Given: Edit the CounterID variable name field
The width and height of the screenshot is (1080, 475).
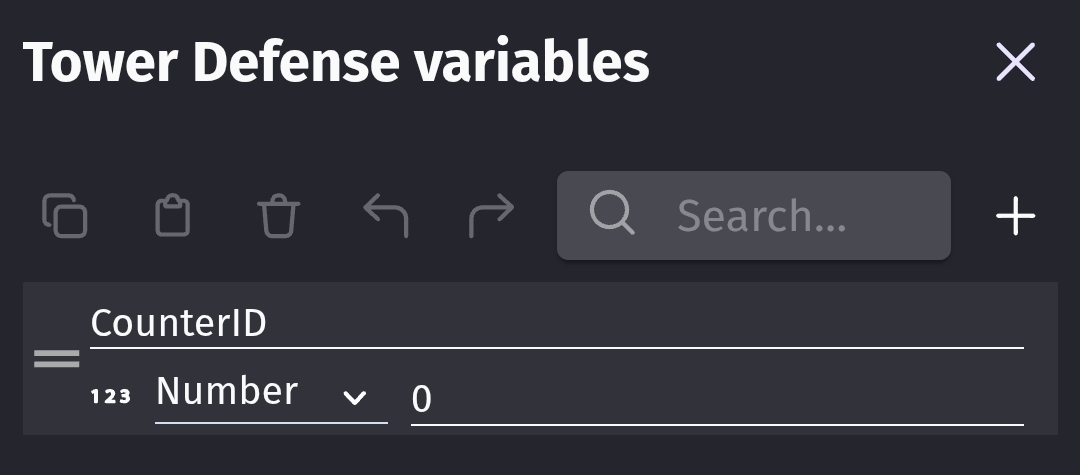Looking at the screenshot, I should tap(556, 325).
